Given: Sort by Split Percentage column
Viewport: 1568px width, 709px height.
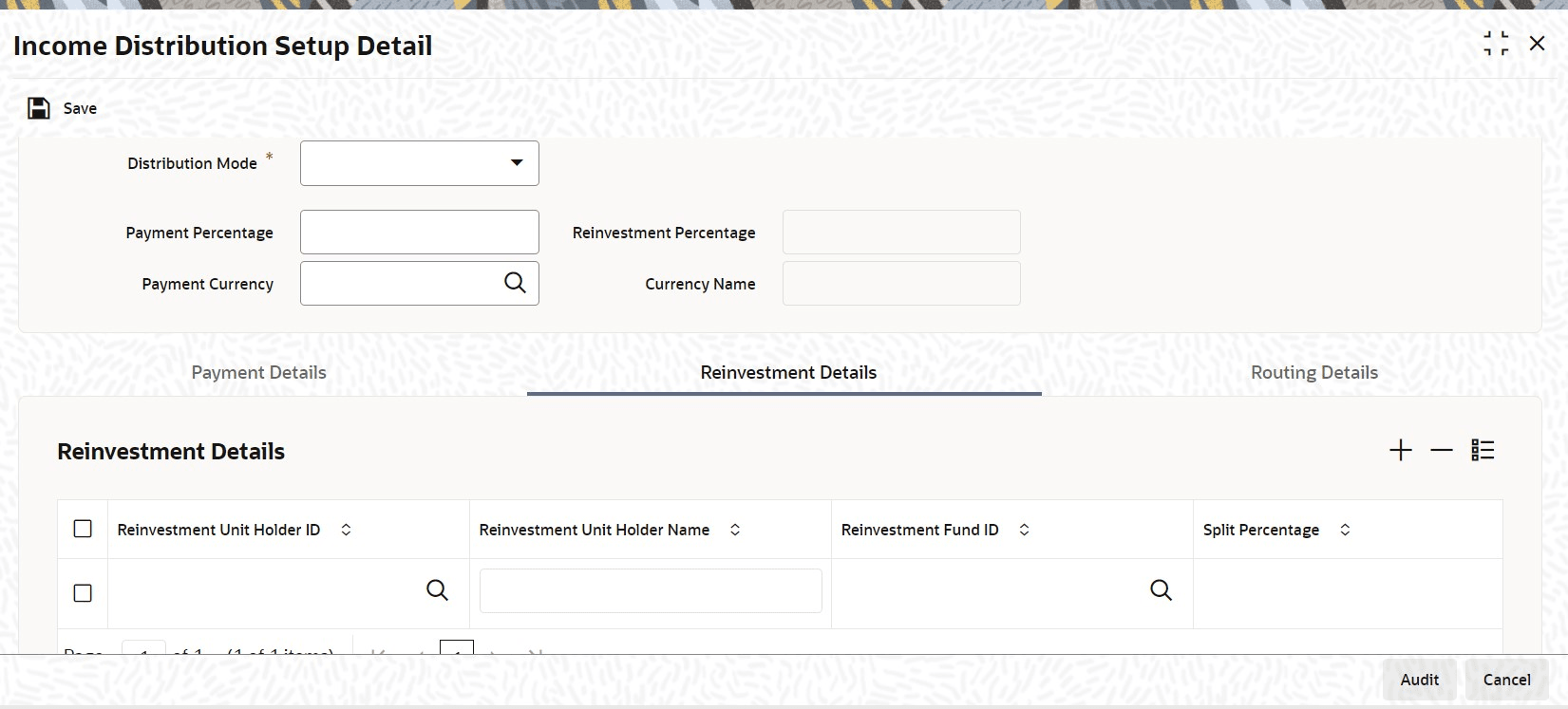Looking at the screenshot, I should click(x=1345, y=530).
